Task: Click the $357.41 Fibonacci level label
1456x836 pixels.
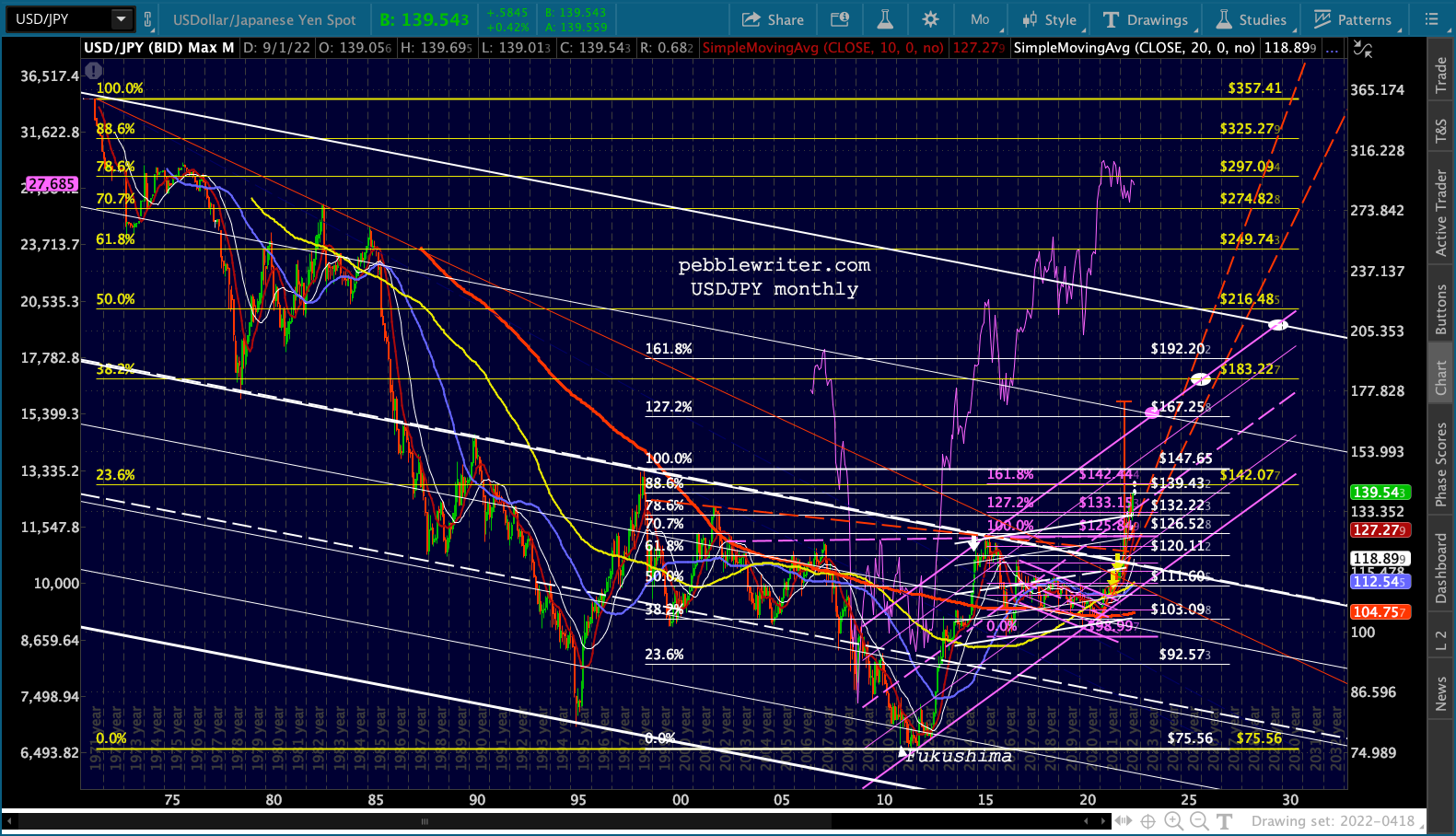Action: point(1254,88)
